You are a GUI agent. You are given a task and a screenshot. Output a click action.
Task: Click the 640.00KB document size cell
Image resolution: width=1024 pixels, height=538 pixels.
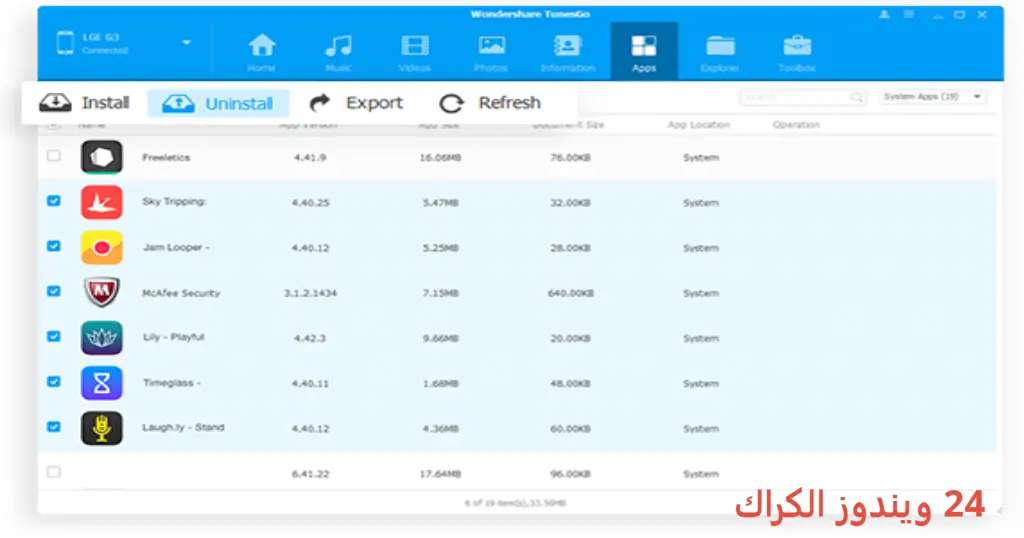(571, 293)
